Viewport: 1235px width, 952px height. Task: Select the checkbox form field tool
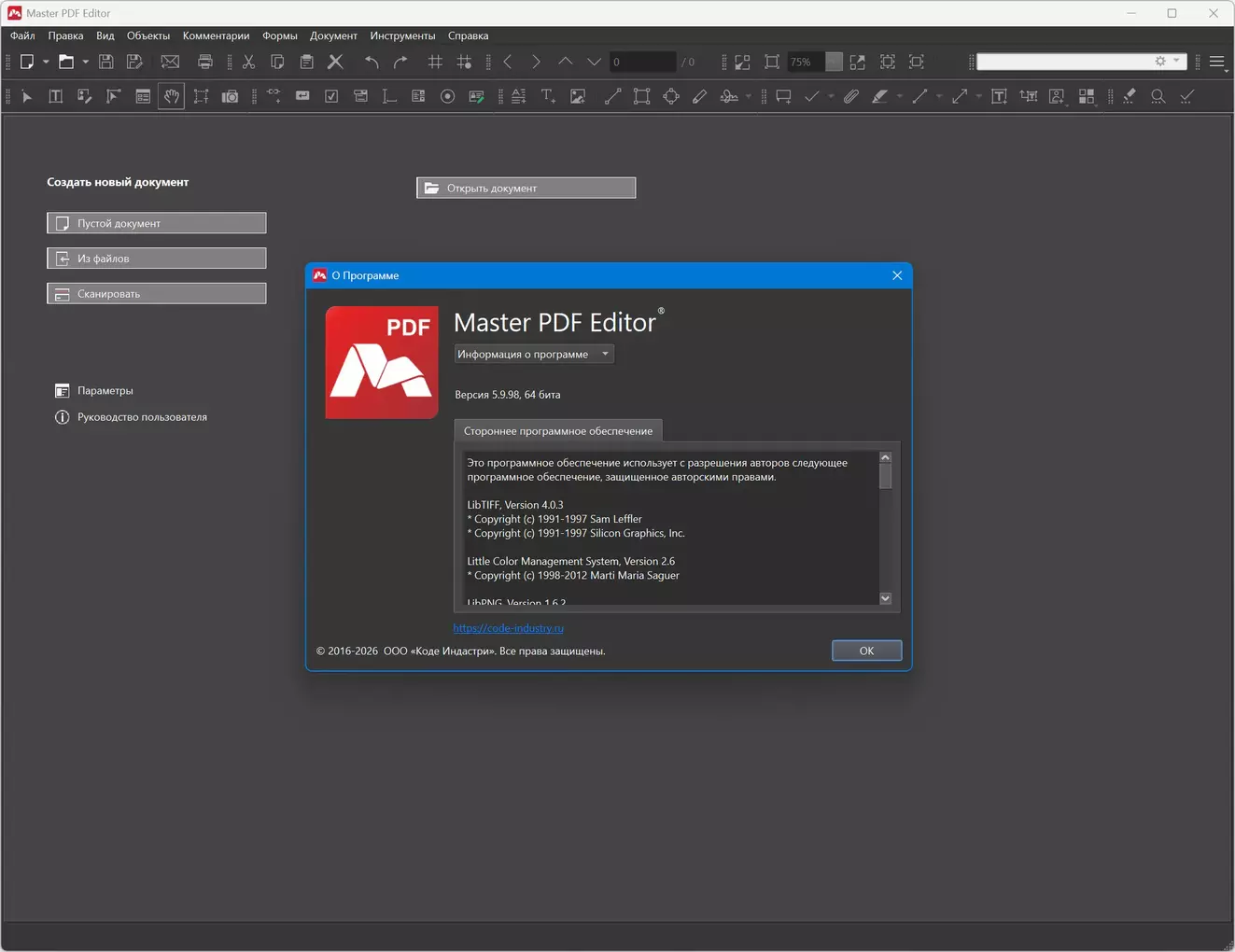(331, 96)
